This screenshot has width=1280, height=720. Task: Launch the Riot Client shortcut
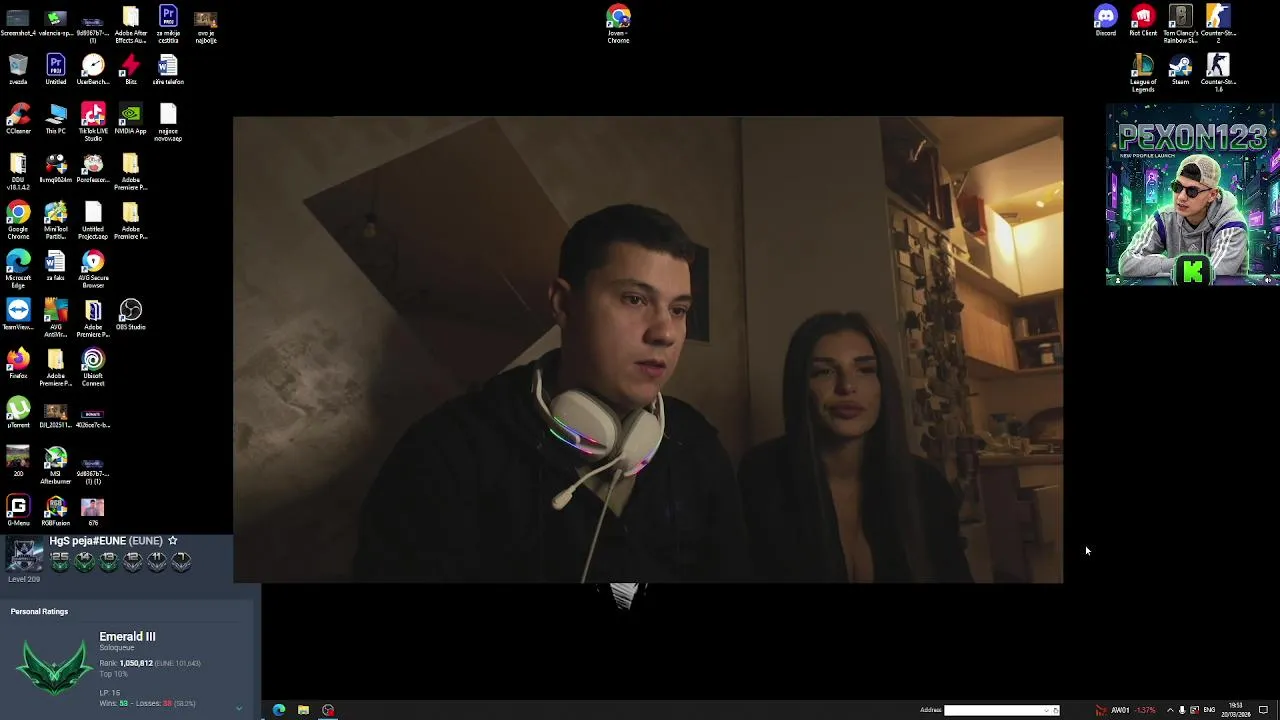(1143, 20)
